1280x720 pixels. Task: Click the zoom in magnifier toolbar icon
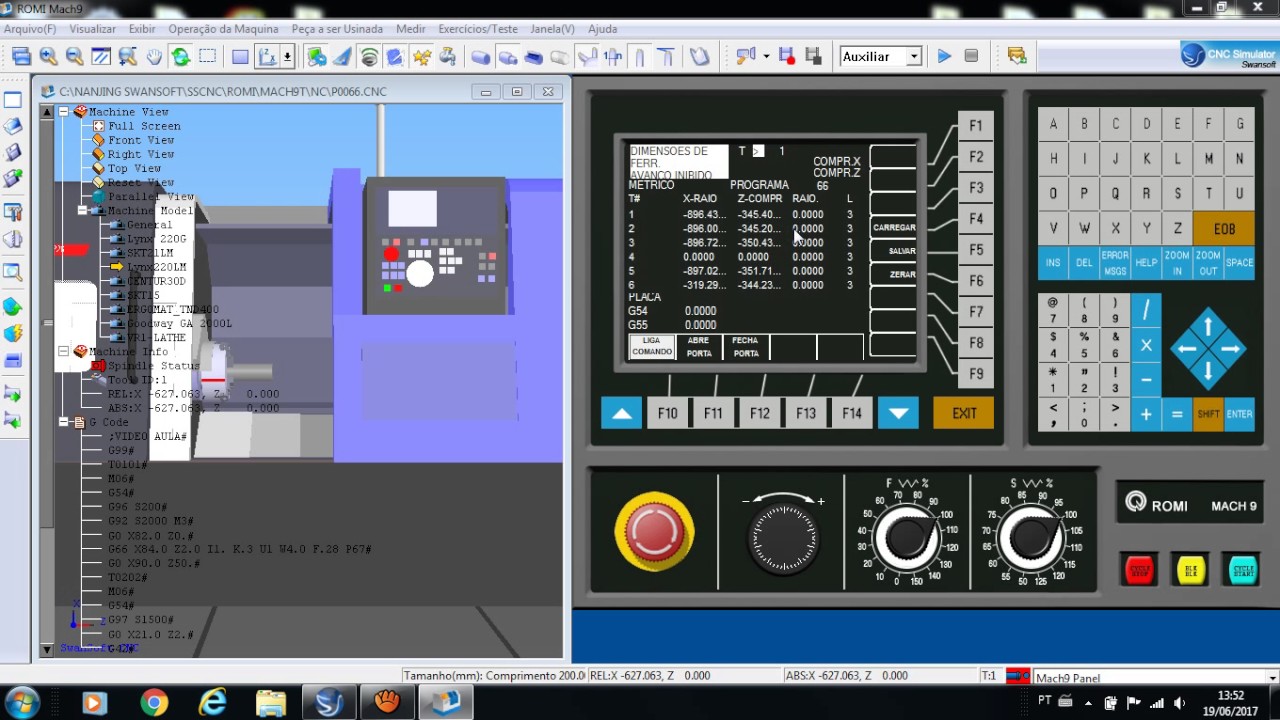47,57
